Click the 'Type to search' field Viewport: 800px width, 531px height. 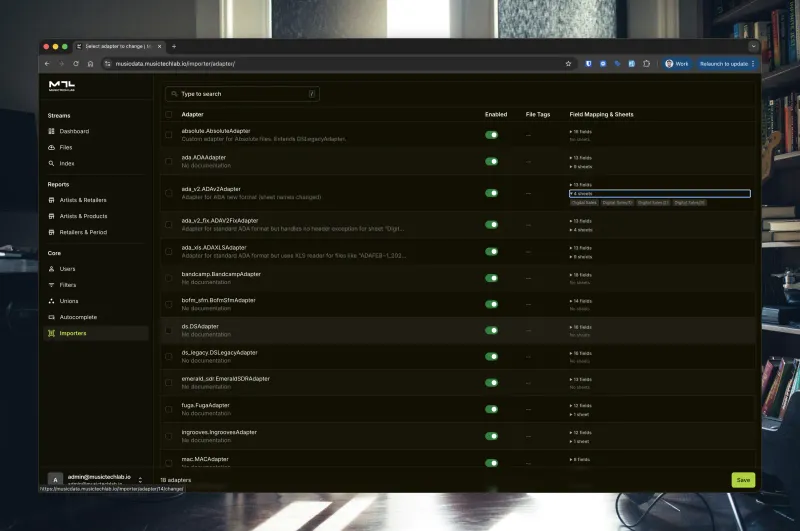242,94
